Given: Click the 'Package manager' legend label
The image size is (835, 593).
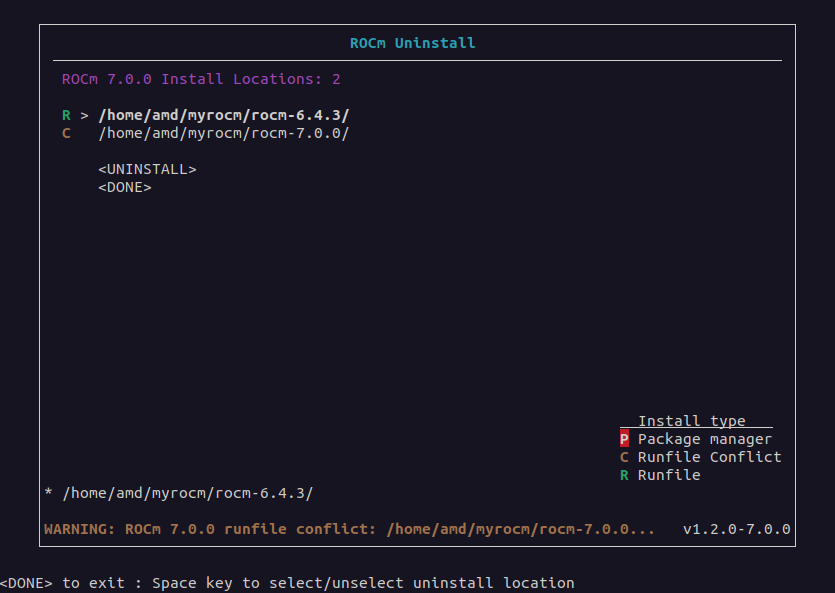Looking at the screenshot, I should coord(705,439).
